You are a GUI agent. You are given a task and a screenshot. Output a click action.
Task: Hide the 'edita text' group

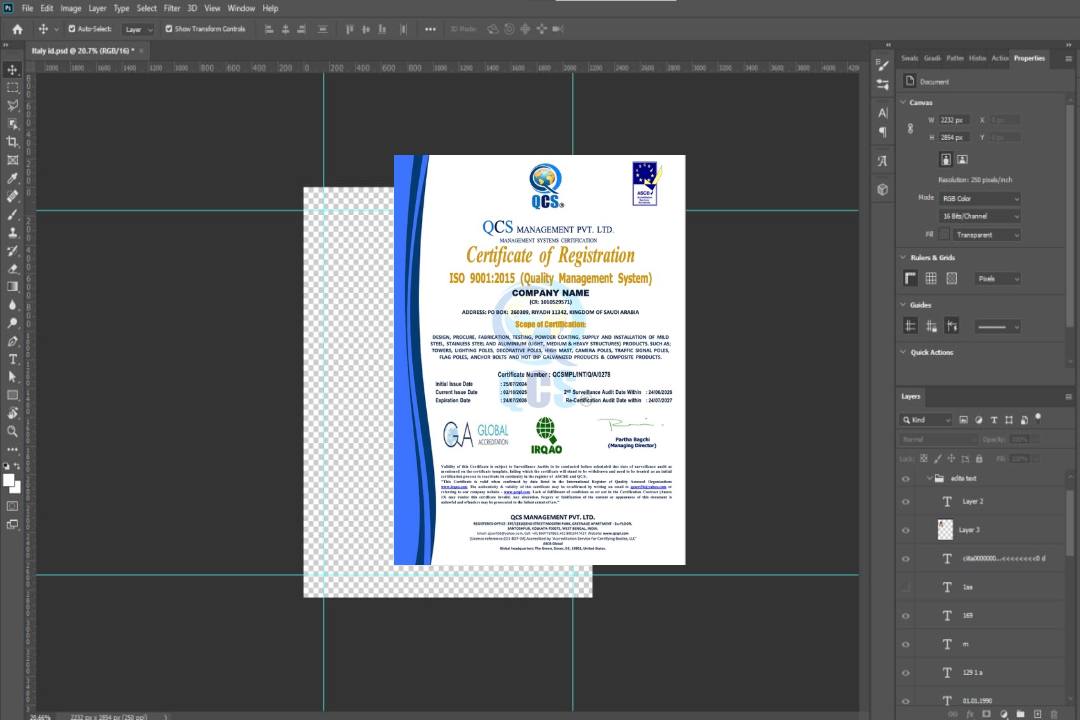pos(906,479)
